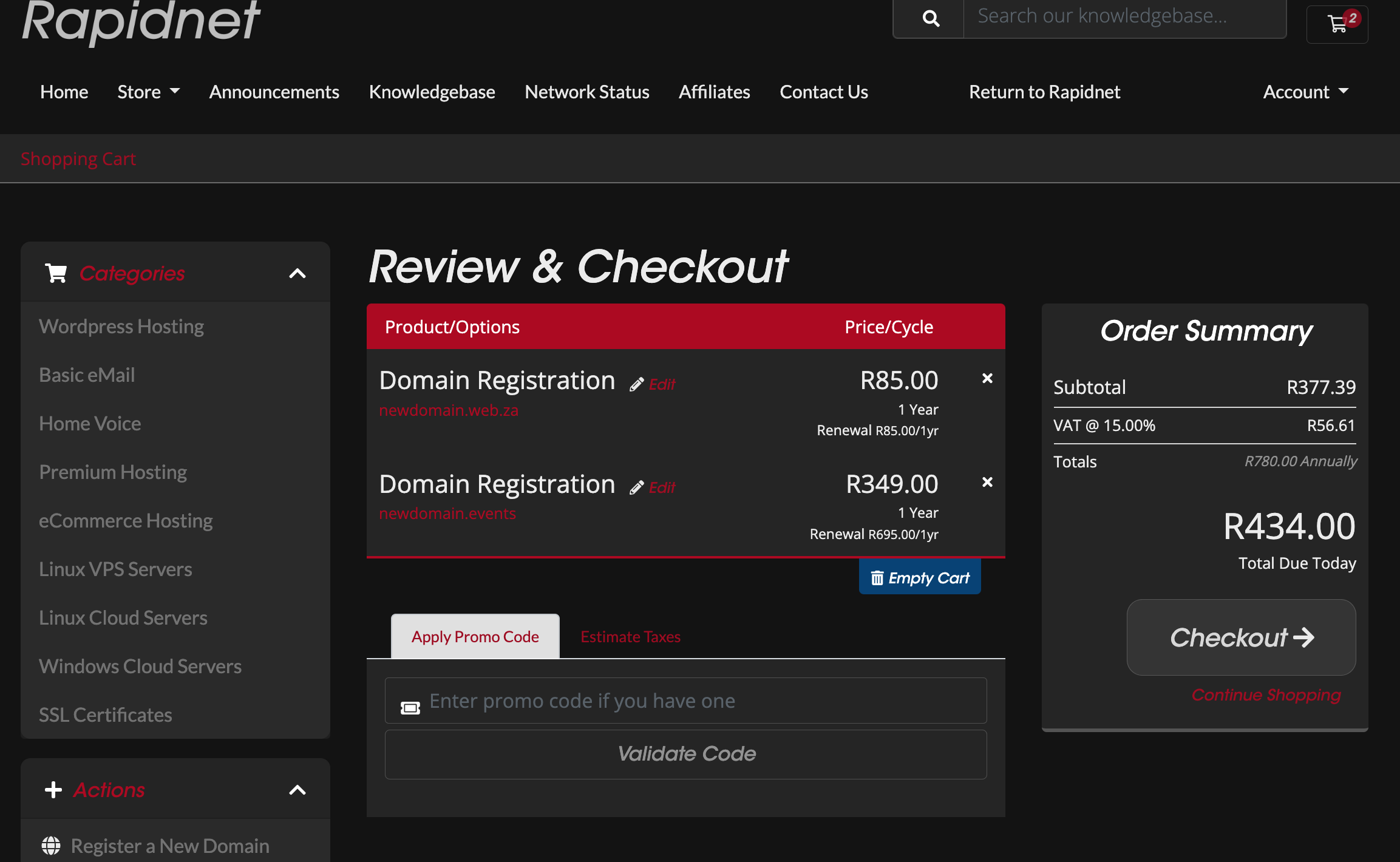
Task: Click the cart icon in Categories header
Action: click(x=56, y=273)
